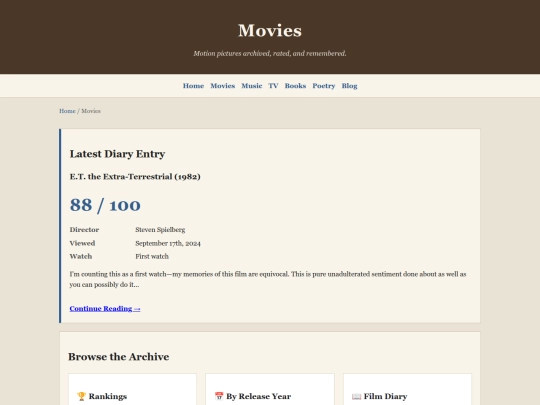Click the Home breadcrumb link
540x405 pixels.
[67, 111]
